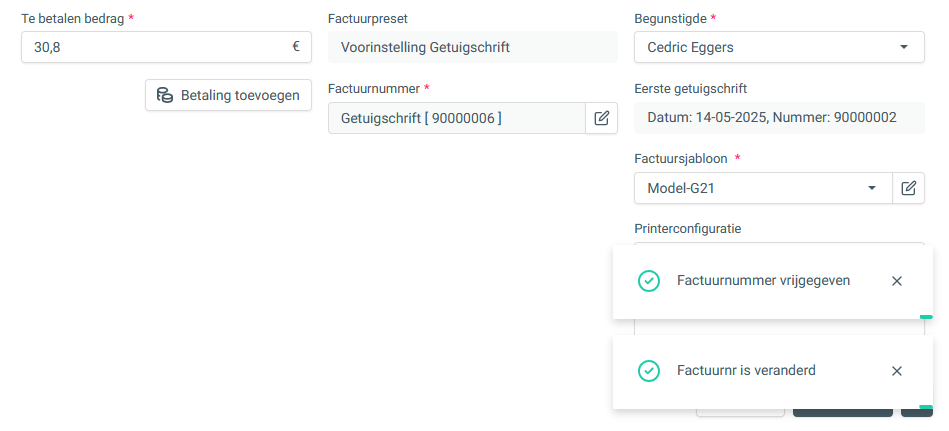
Task: Dismiss the 'Factuurnr is veranderd' toast
Action: pos(897,371)
